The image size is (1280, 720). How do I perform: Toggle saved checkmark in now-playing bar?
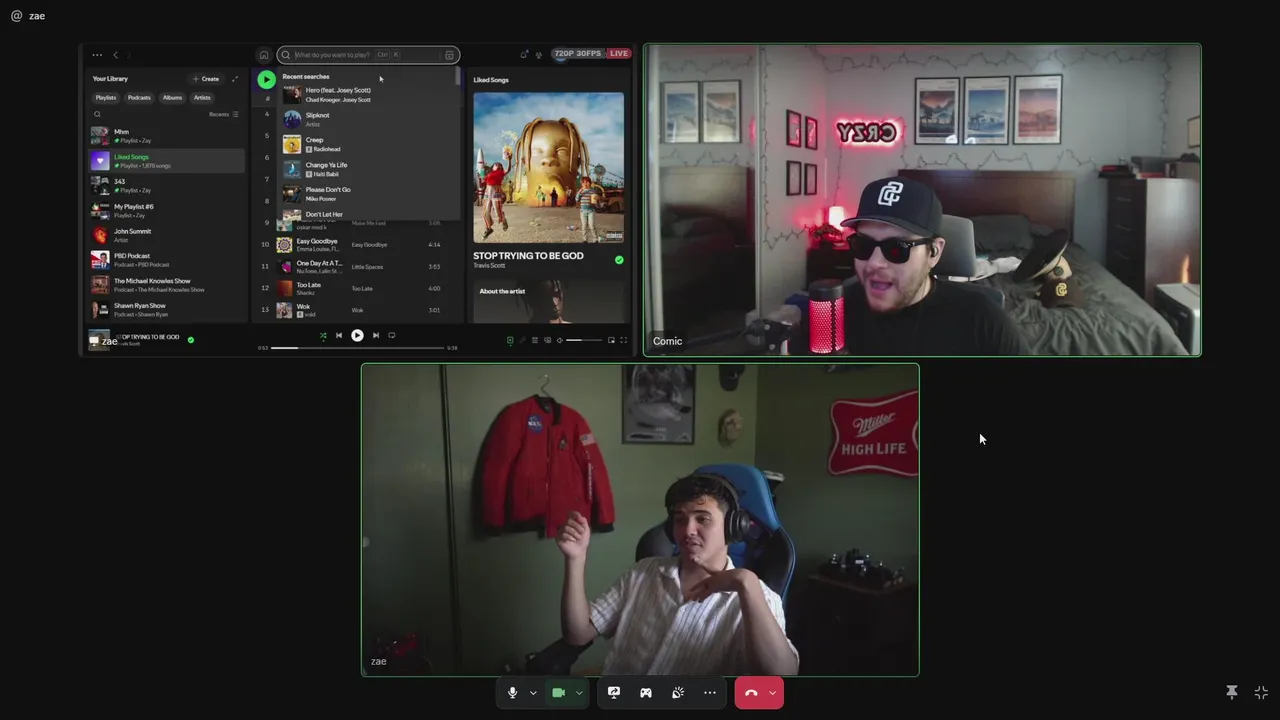pyautogui.click(x=191, y=340)
